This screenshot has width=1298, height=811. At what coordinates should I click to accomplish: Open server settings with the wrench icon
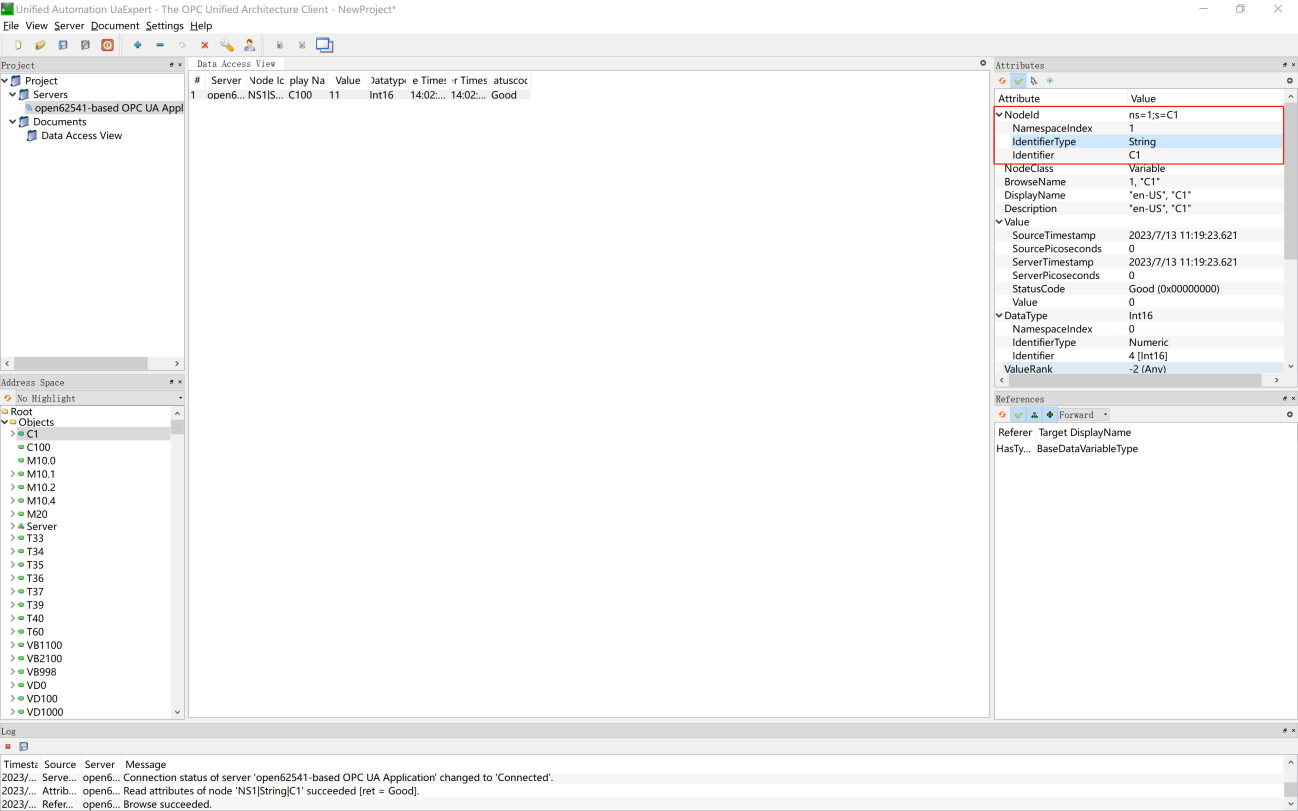(227, 45)
